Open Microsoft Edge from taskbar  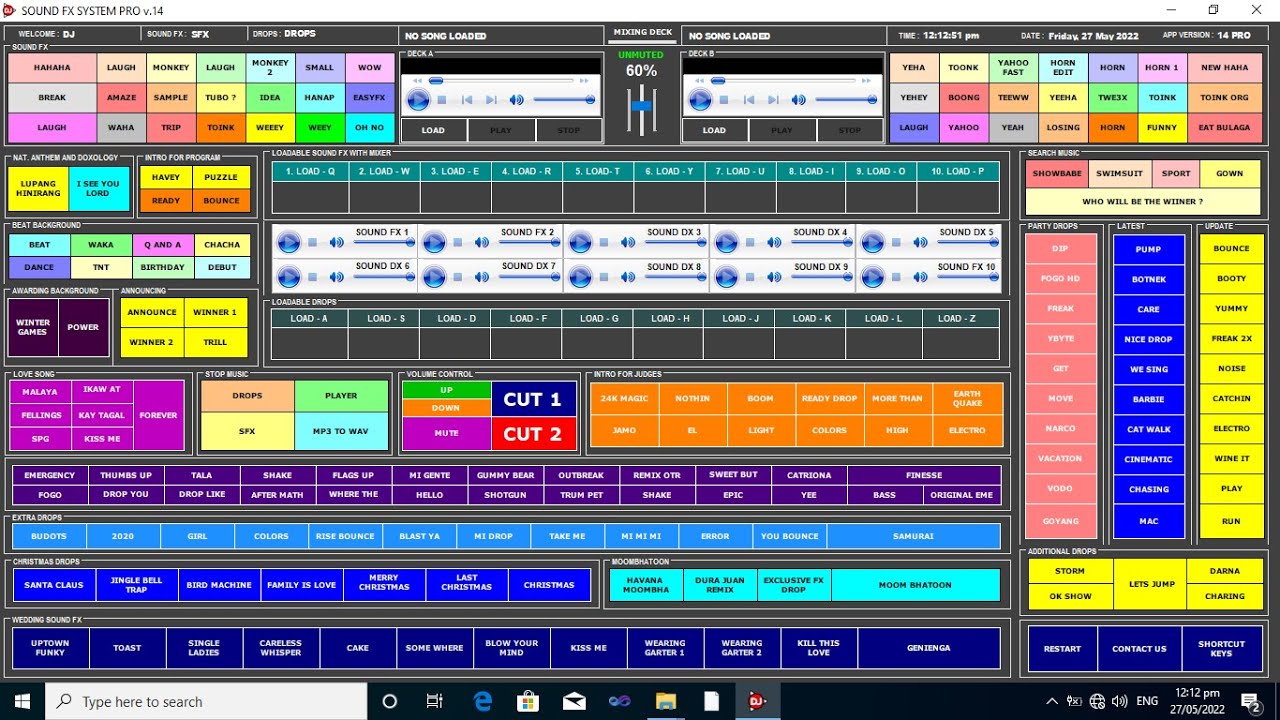483,701
